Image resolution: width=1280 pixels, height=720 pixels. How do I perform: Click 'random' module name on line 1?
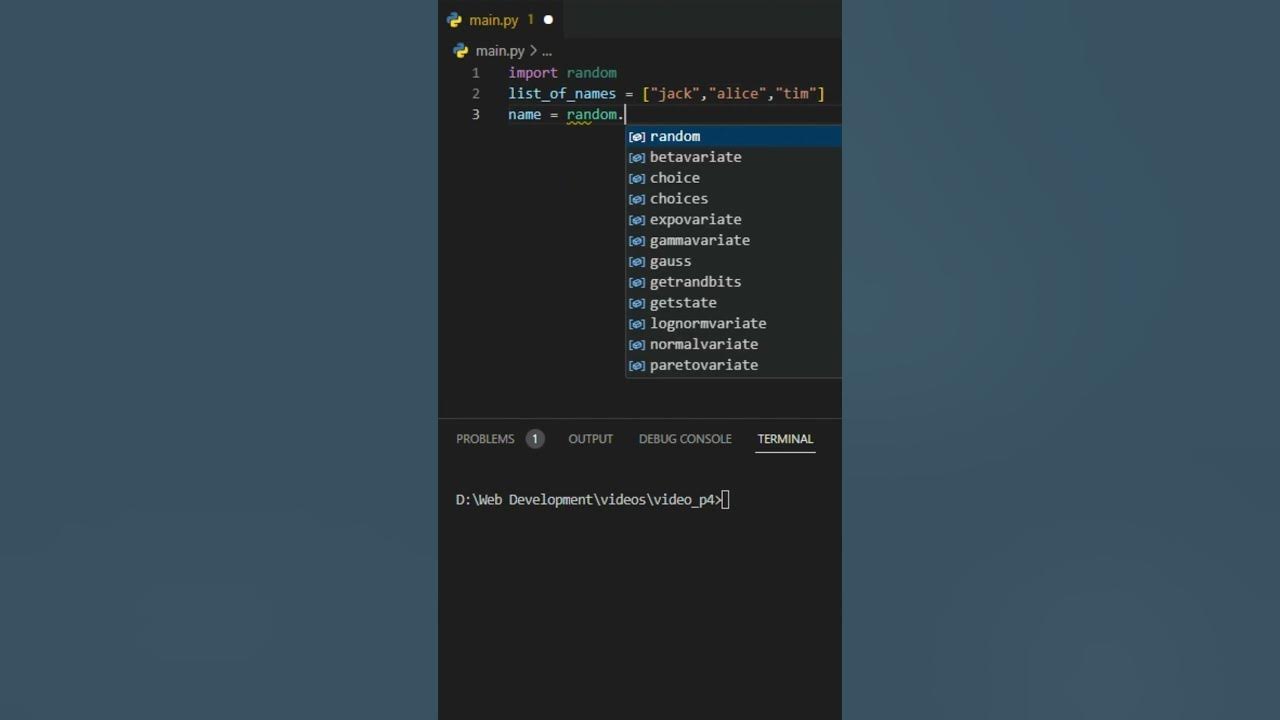pos(592,73)
